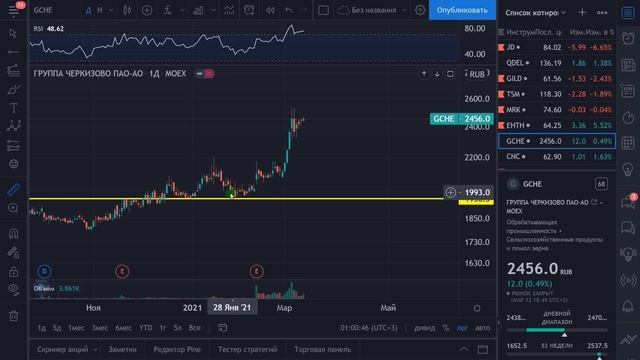Open the Fibonacci tools group
This screenshot has width=640, height=360.
pos(13,70)
